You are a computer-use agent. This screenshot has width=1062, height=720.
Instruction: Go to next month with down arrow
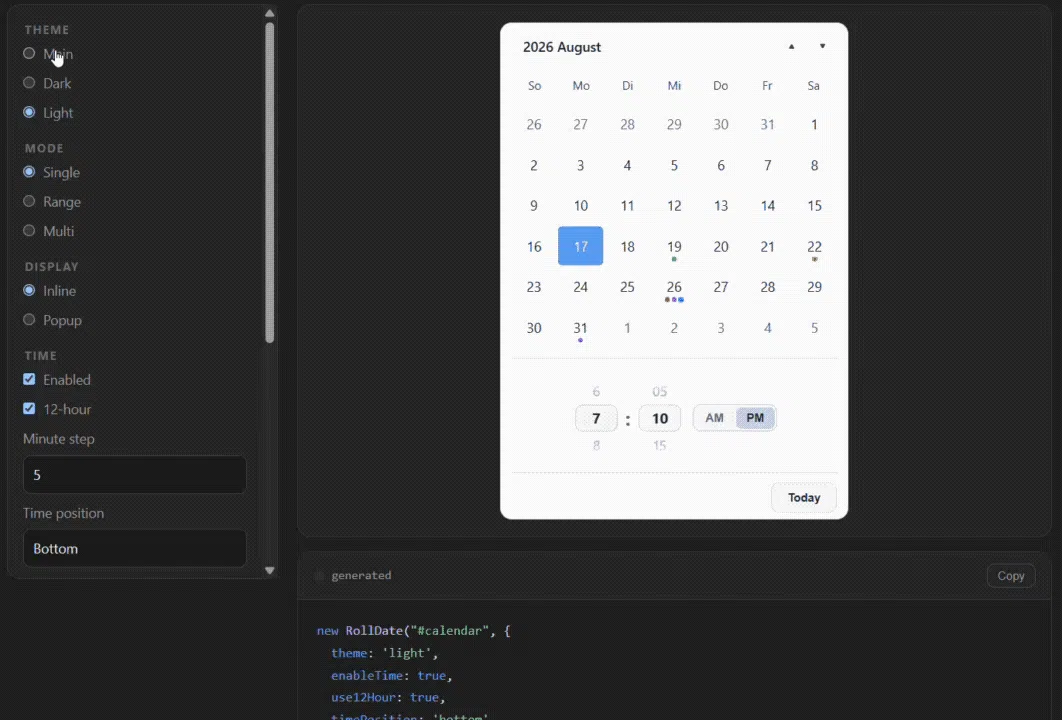(822, 47)
